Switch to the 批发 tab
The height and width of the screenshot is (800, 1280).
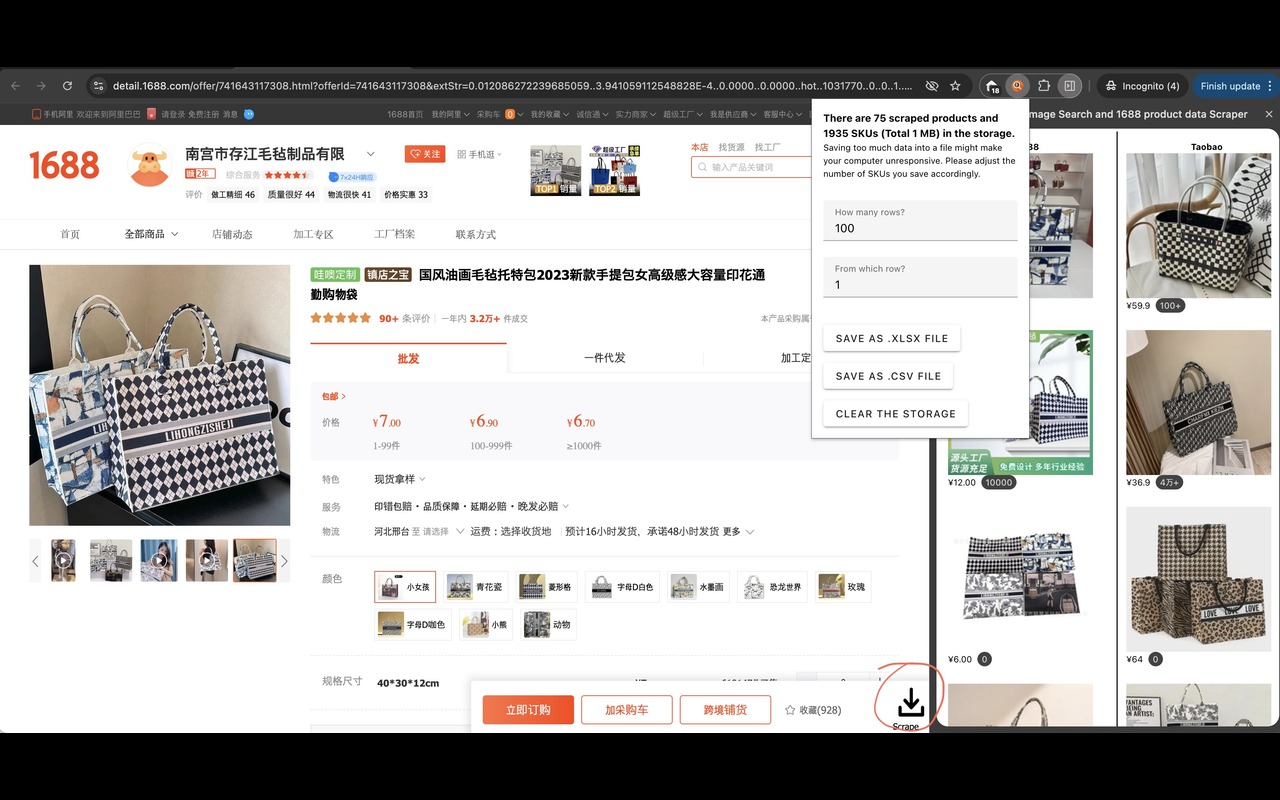[x=408, y=358]
